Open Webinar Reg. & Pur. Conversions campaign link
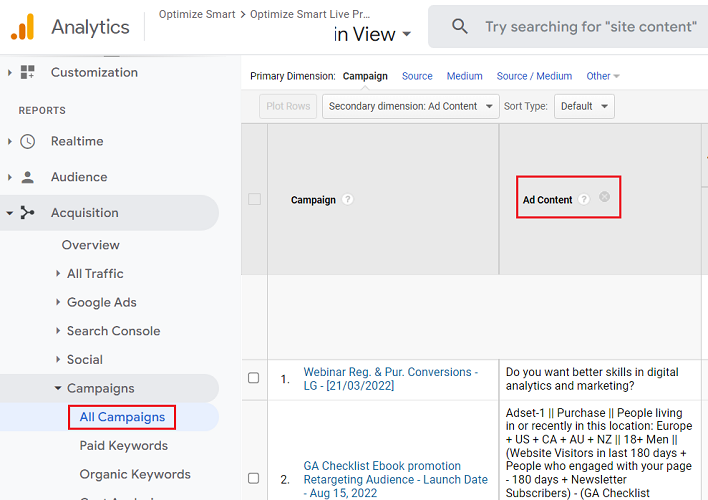Screen dimensions: 708x500 coord(391,379)
